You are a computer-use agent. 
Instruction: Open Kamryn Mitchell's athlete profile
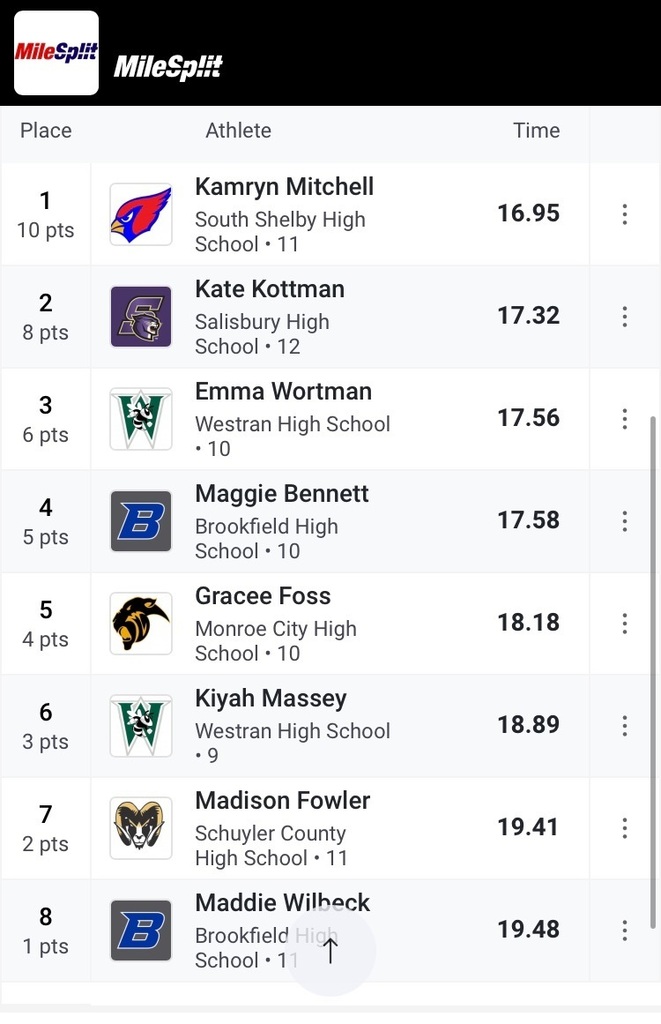point(284,187)
